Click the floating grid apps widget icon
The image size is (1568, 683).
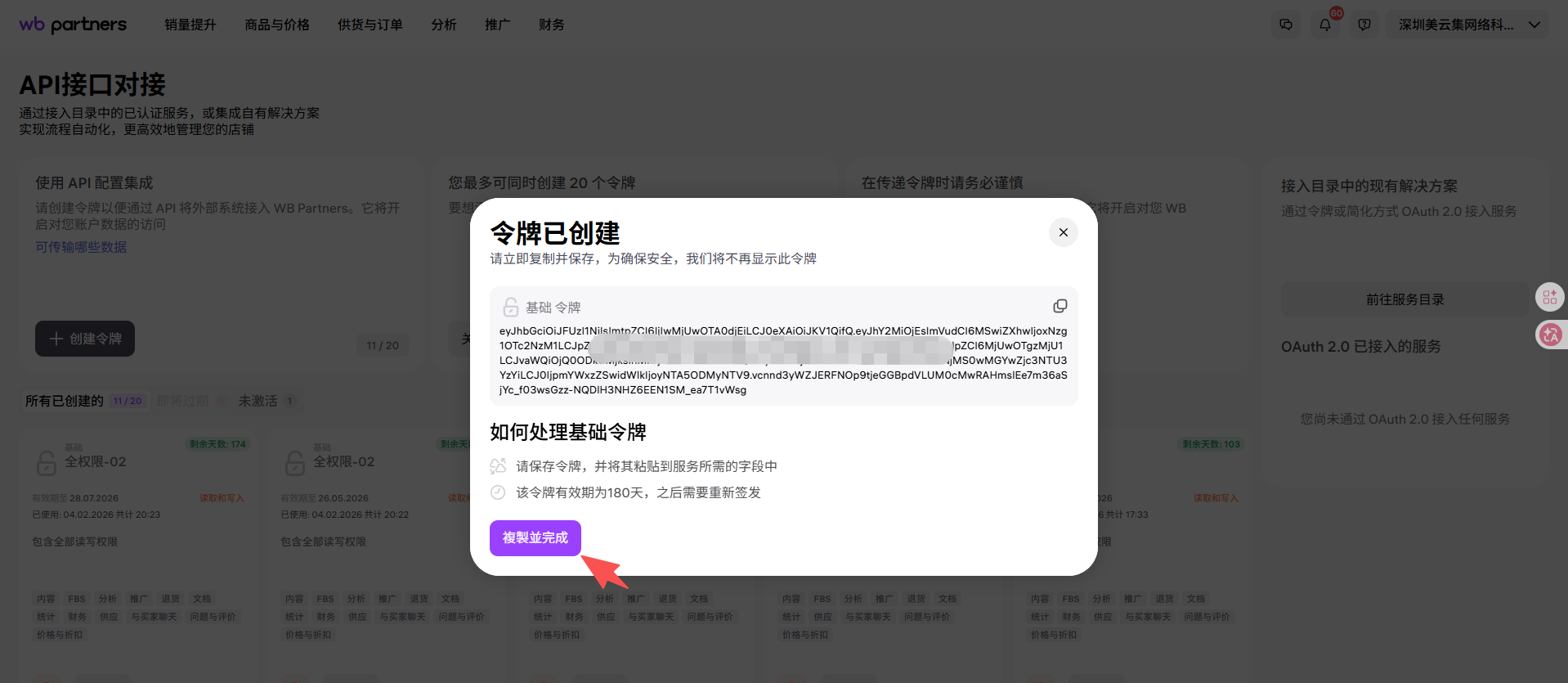[x=1550, y=297]
